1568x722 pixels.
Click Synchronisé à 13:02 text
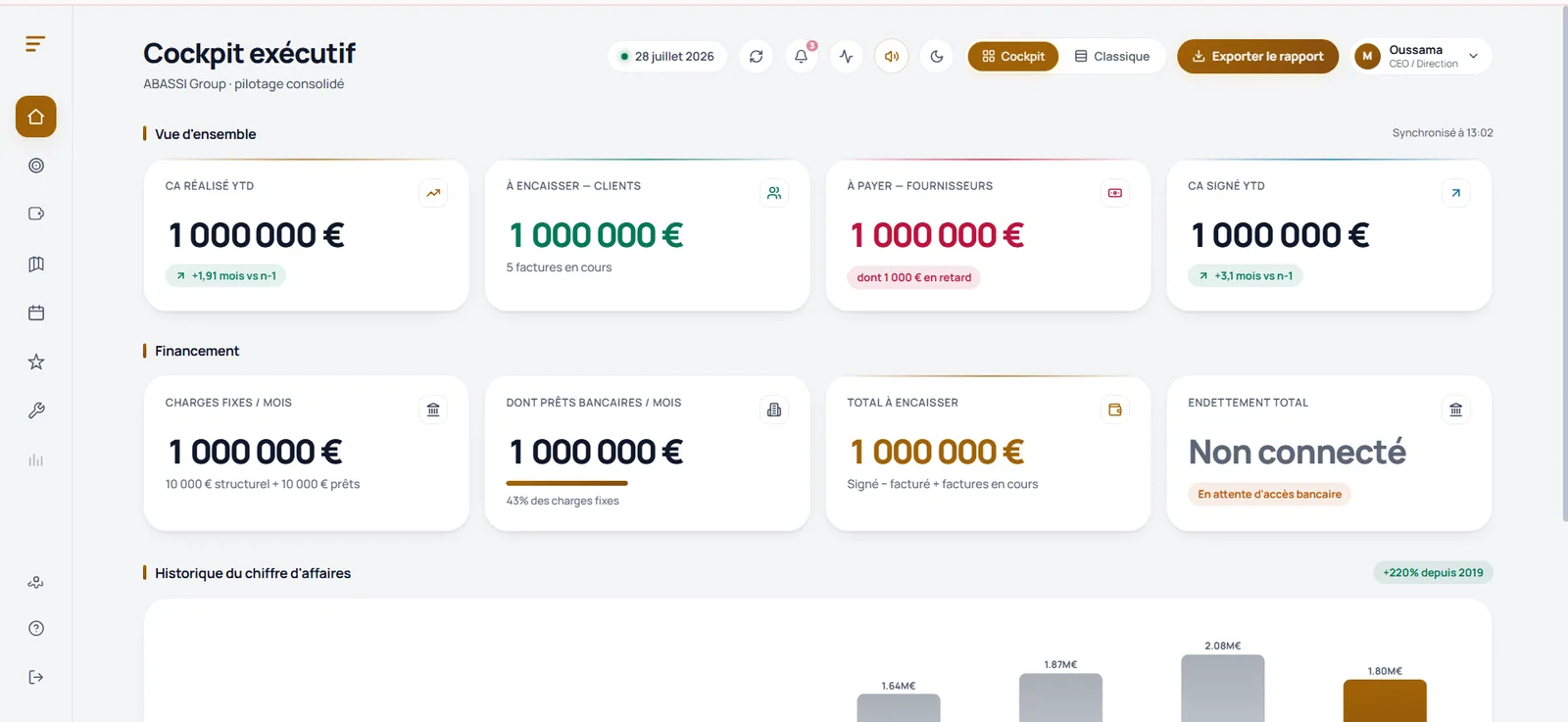click(1443, 133)
